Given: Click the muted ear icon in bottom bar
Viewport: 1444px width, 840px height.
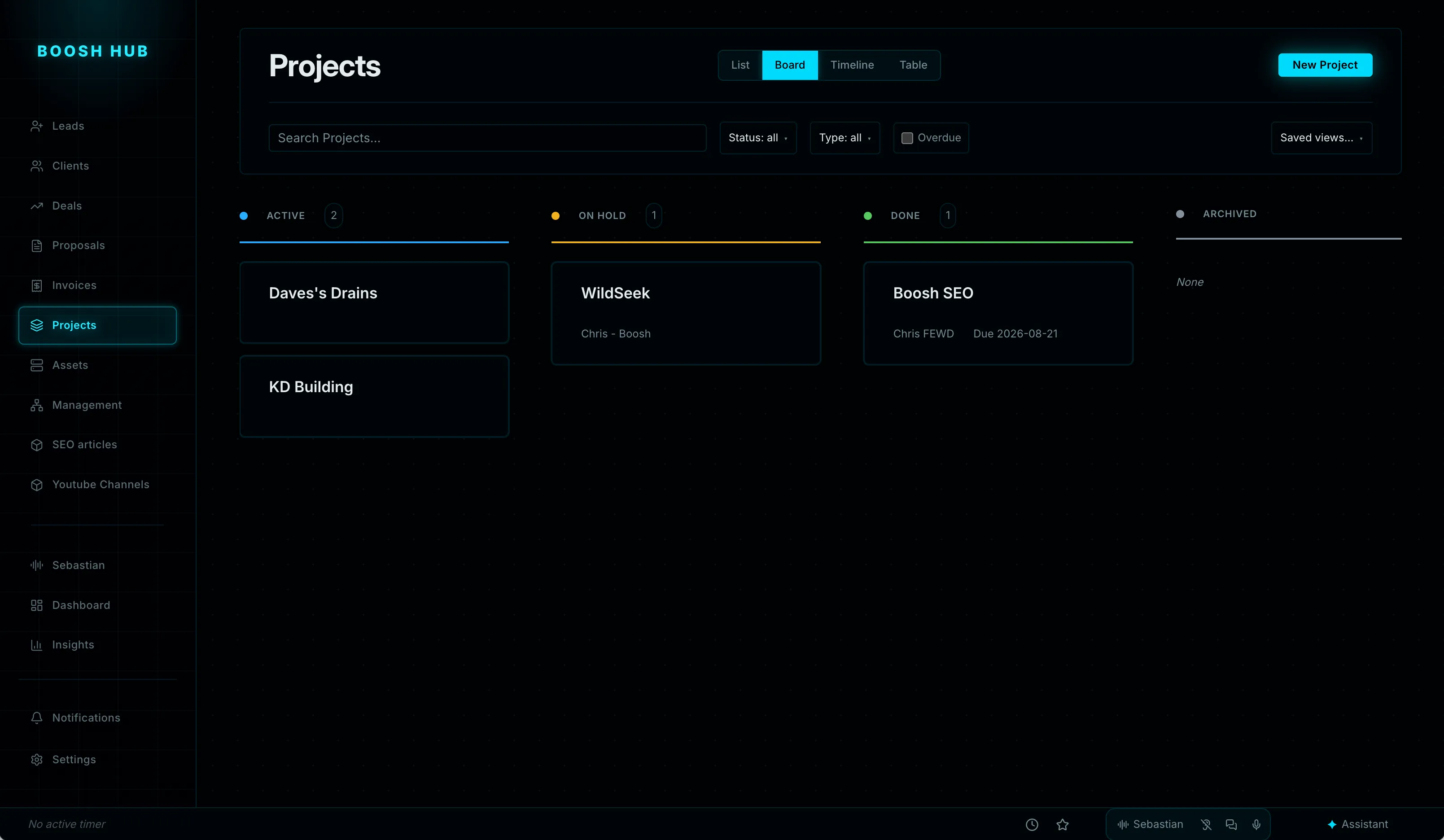Looking at the screenshot, I should tap(1206, 825).
